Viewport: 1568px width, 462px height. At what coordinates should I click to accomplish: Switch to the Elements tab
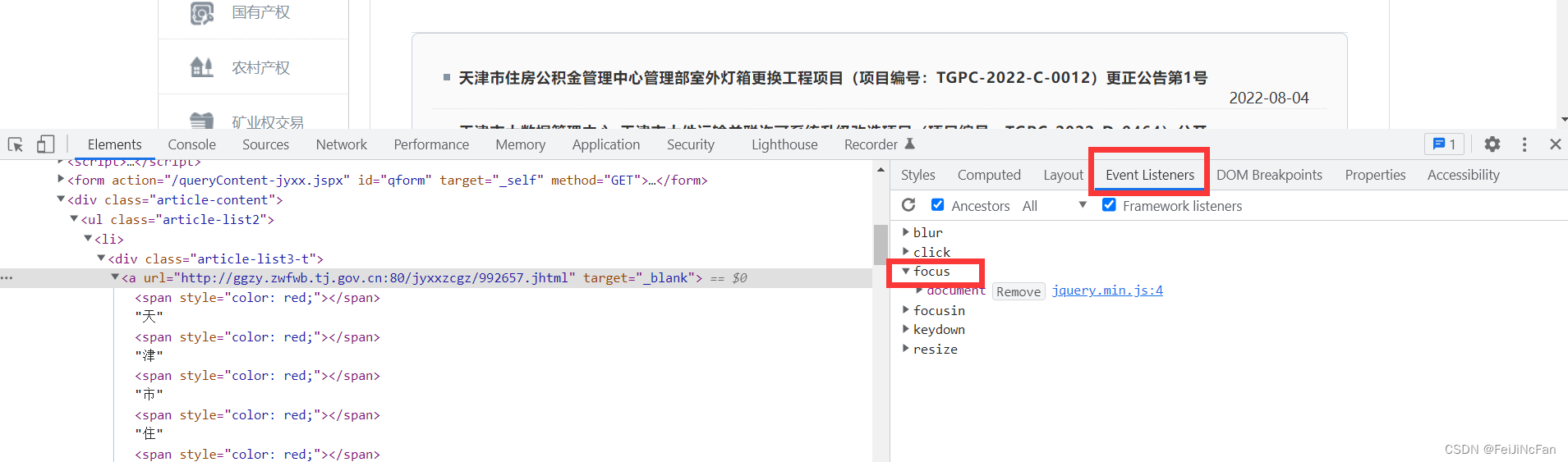[x=114, y=144]
